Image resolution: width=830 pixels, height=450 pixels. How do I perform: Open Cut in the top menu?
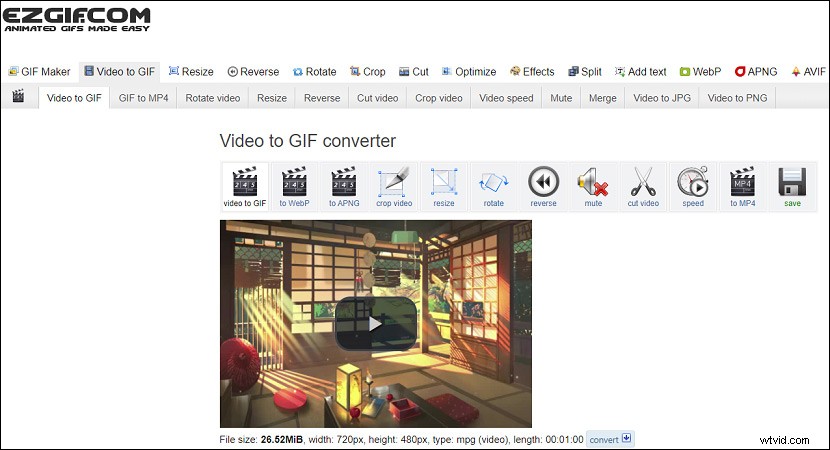[413, 71]
